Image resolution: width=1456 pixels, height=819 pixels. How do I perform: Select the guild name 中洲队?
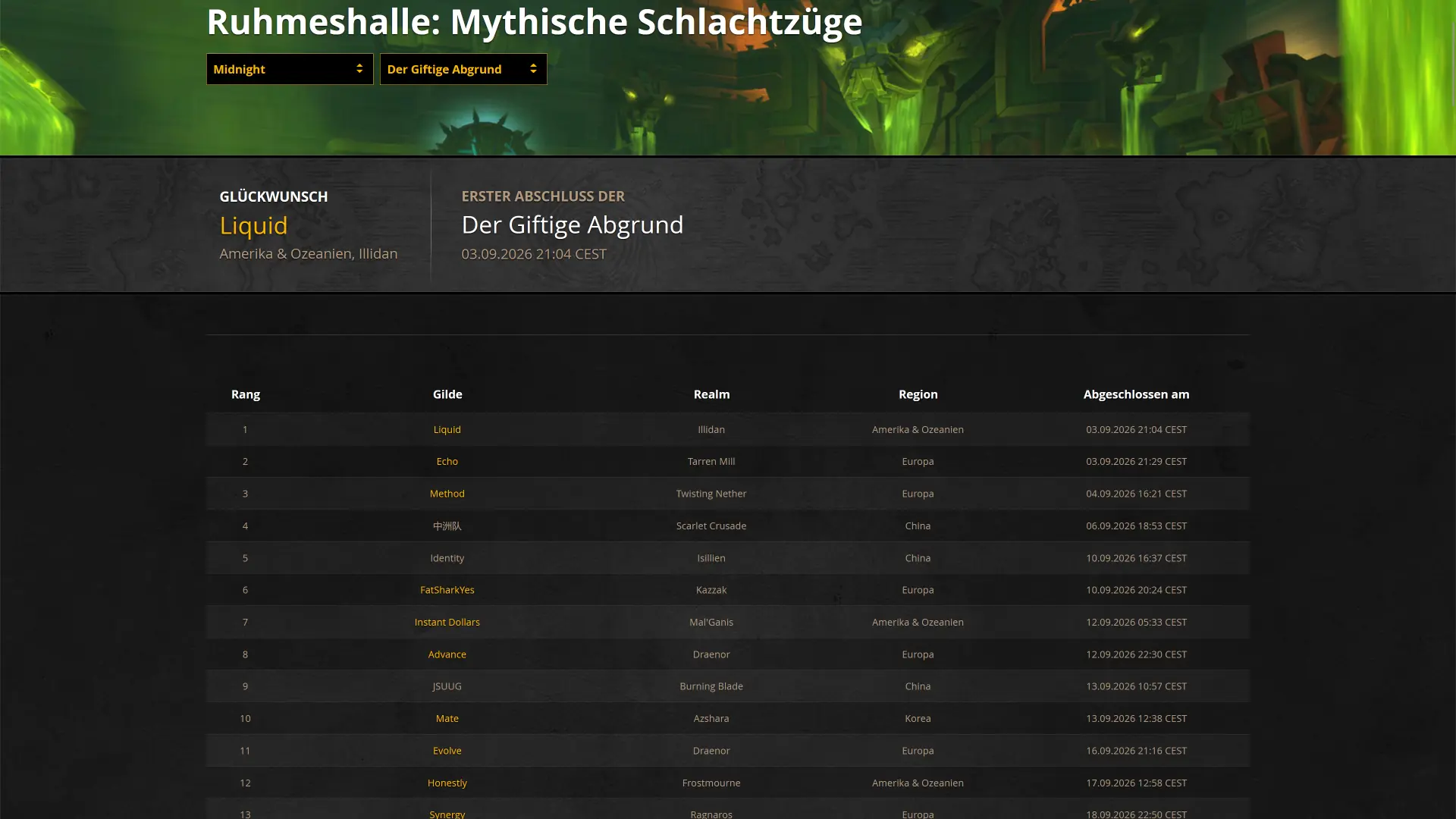(447, 526)
